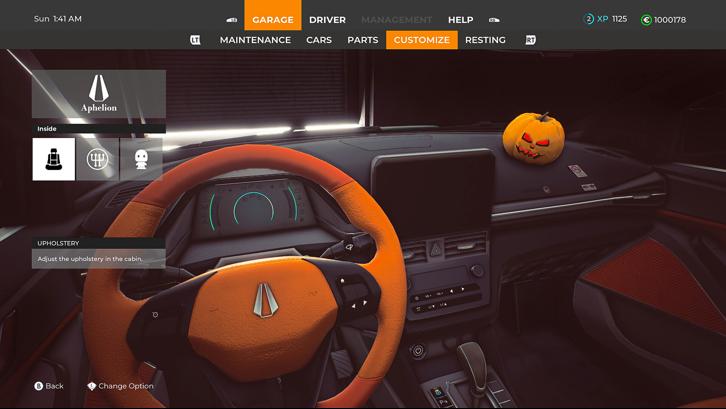
Task: Click the Sun 1:41 AM clock
Action: [x=58, y=19]
